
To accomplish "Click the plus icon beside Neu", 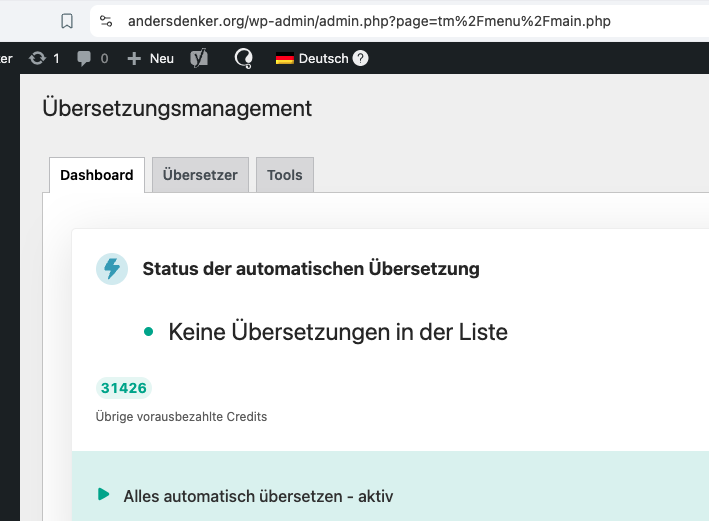I will point(134,58).
